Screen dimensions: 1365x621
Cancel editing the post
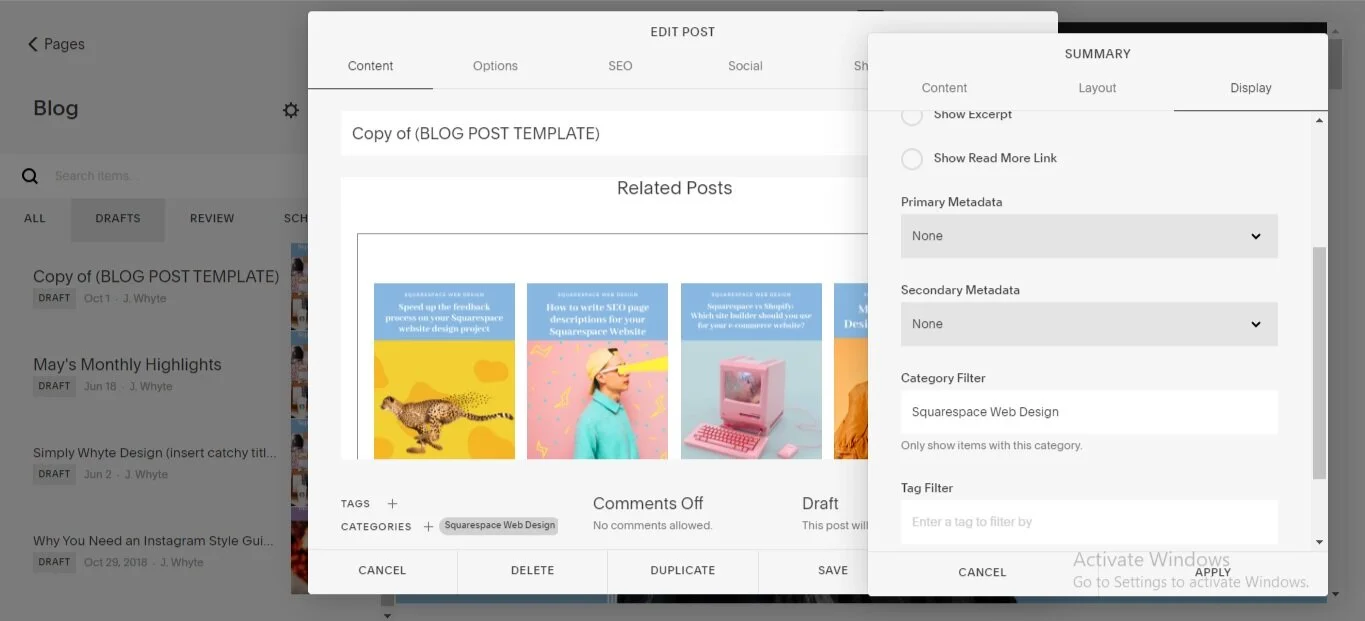[x=382, y=571]
